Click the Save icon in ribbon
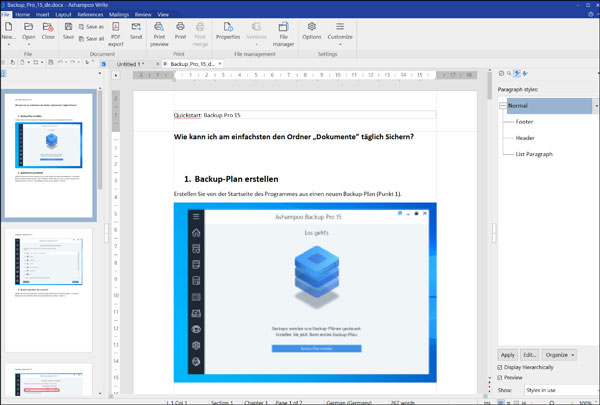This screenshot has width=600, height=405. point(69,31)
